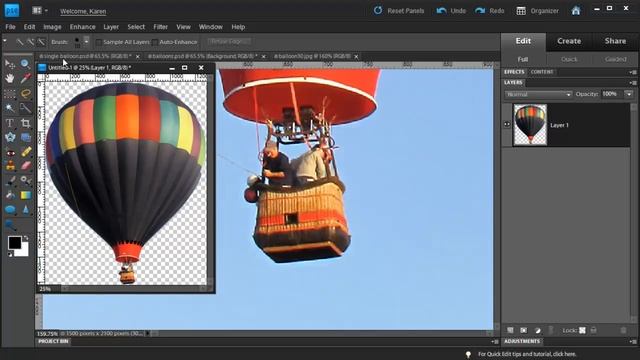Open Effects panel flyout menu
Screen dimensions: 640x360
coord(633,72)
